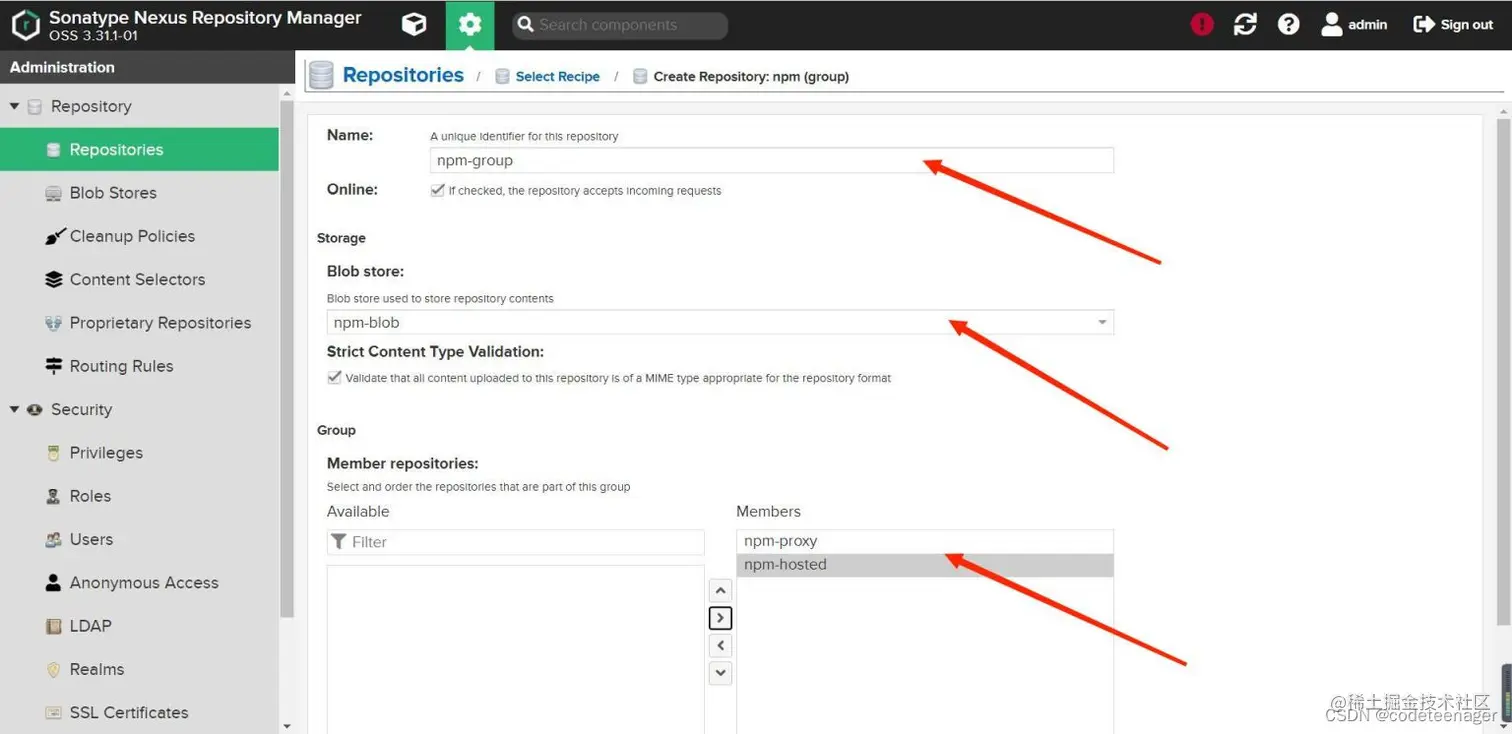
Task: Click the Privileges icon in sidebar
Action: pos(54,453)
